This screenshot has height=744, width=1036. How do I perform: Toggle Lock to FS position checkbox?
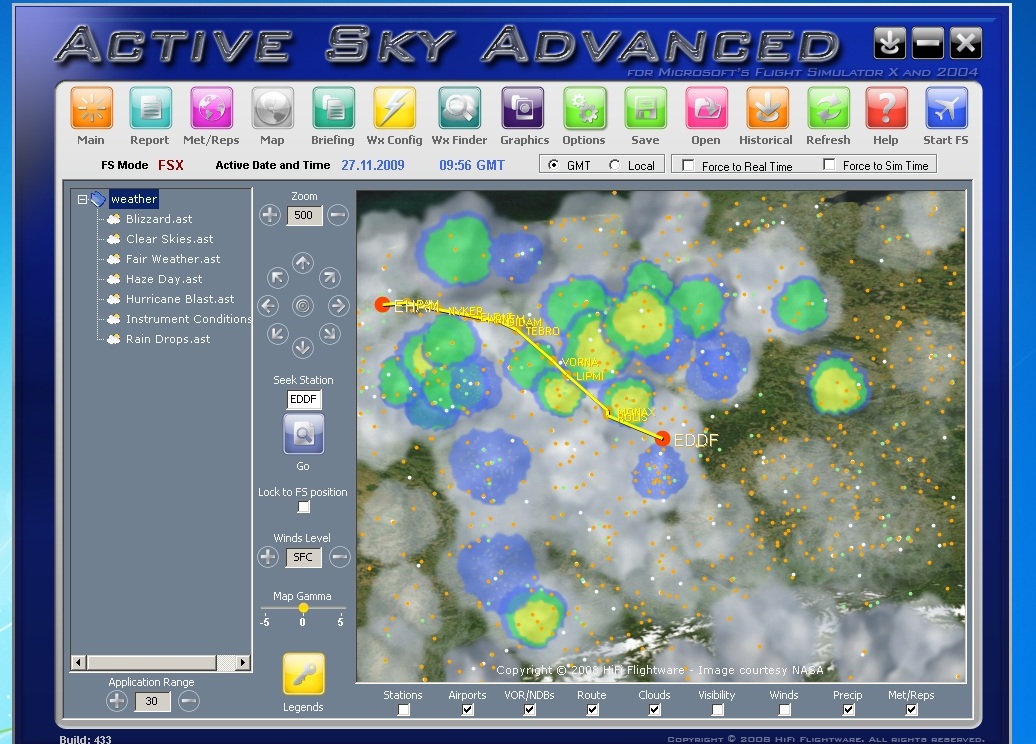[303, 507]
